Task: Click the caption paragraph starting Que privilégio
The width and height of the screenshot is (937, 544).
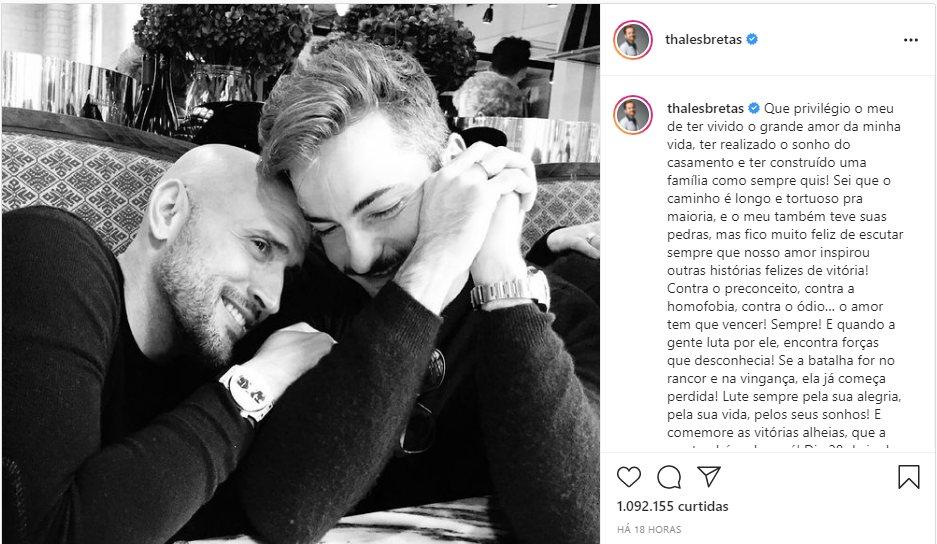Action: point(785,270)
